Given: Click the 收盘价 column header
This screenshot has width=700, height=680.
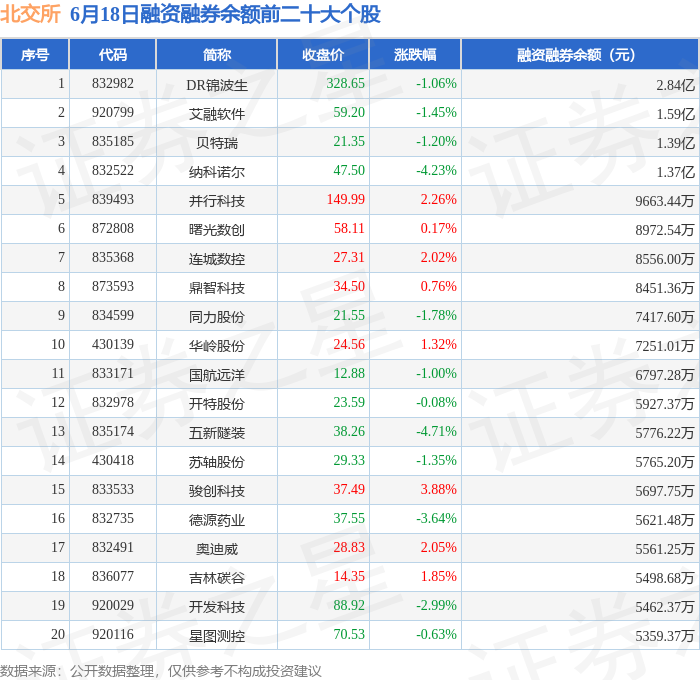Looking at the screenshot, I should tap(323, 54).
